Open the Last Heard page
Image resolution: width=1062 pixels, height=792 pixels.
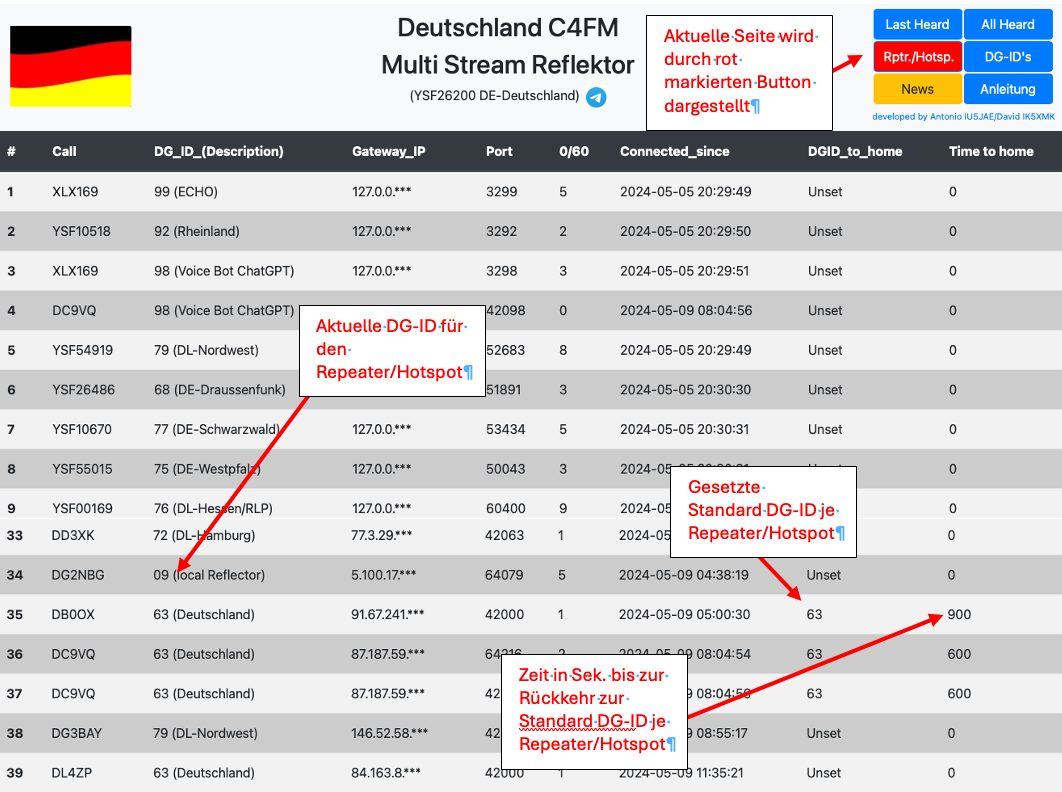917,24
